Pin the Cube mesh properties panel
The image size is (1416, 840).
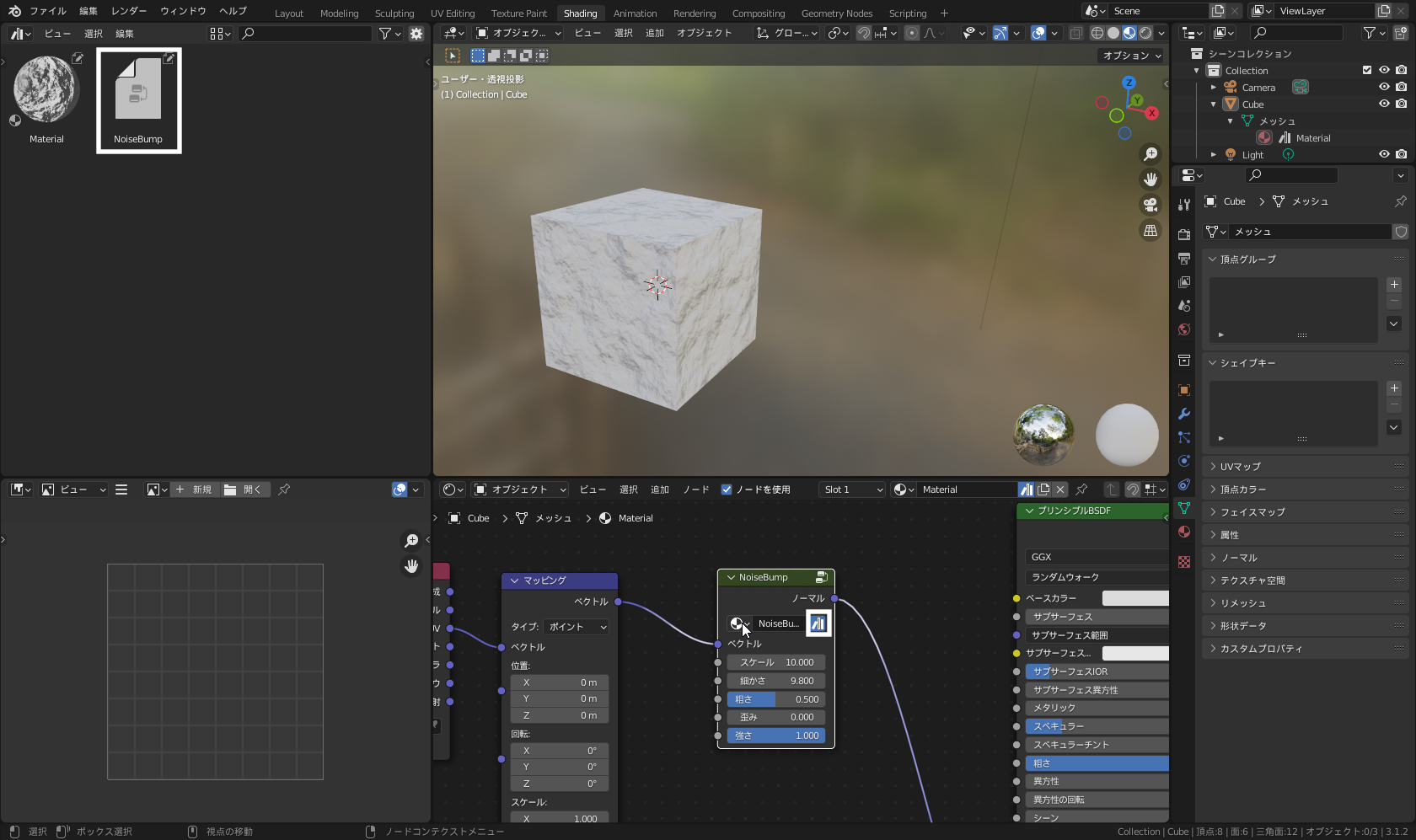(x=1400, y=201)
